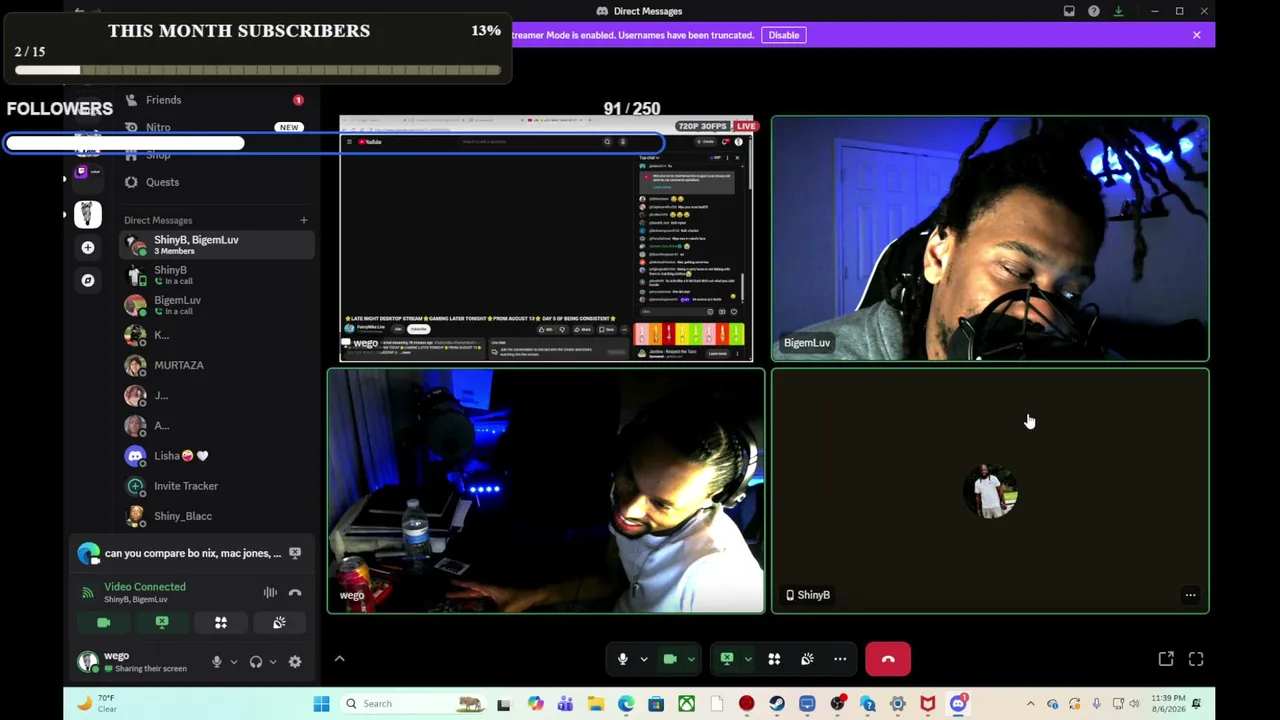Create a new direct message with plus icon
The height and width of the screenshot is (720, 1280).
tap(304, 220)
